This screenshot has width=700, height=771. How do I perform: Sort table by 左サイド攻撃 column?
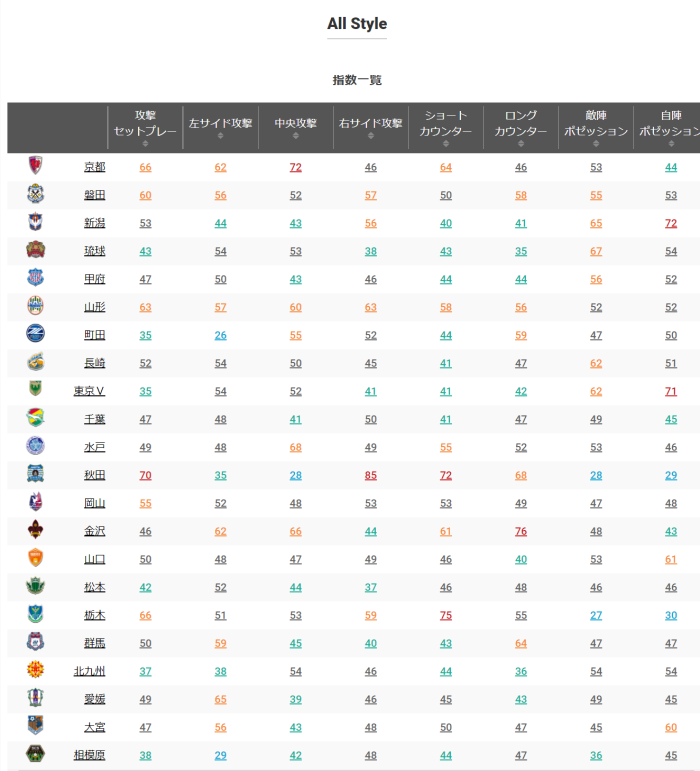[220, 128]
